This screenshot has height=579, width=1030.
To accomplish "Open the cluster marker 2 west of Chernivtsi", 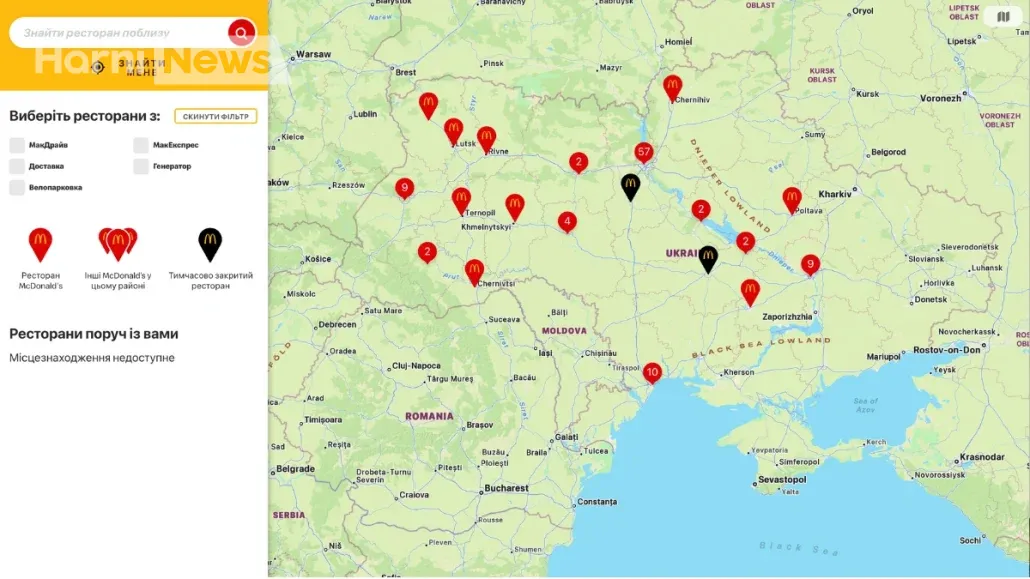I will tap(427, 252).
